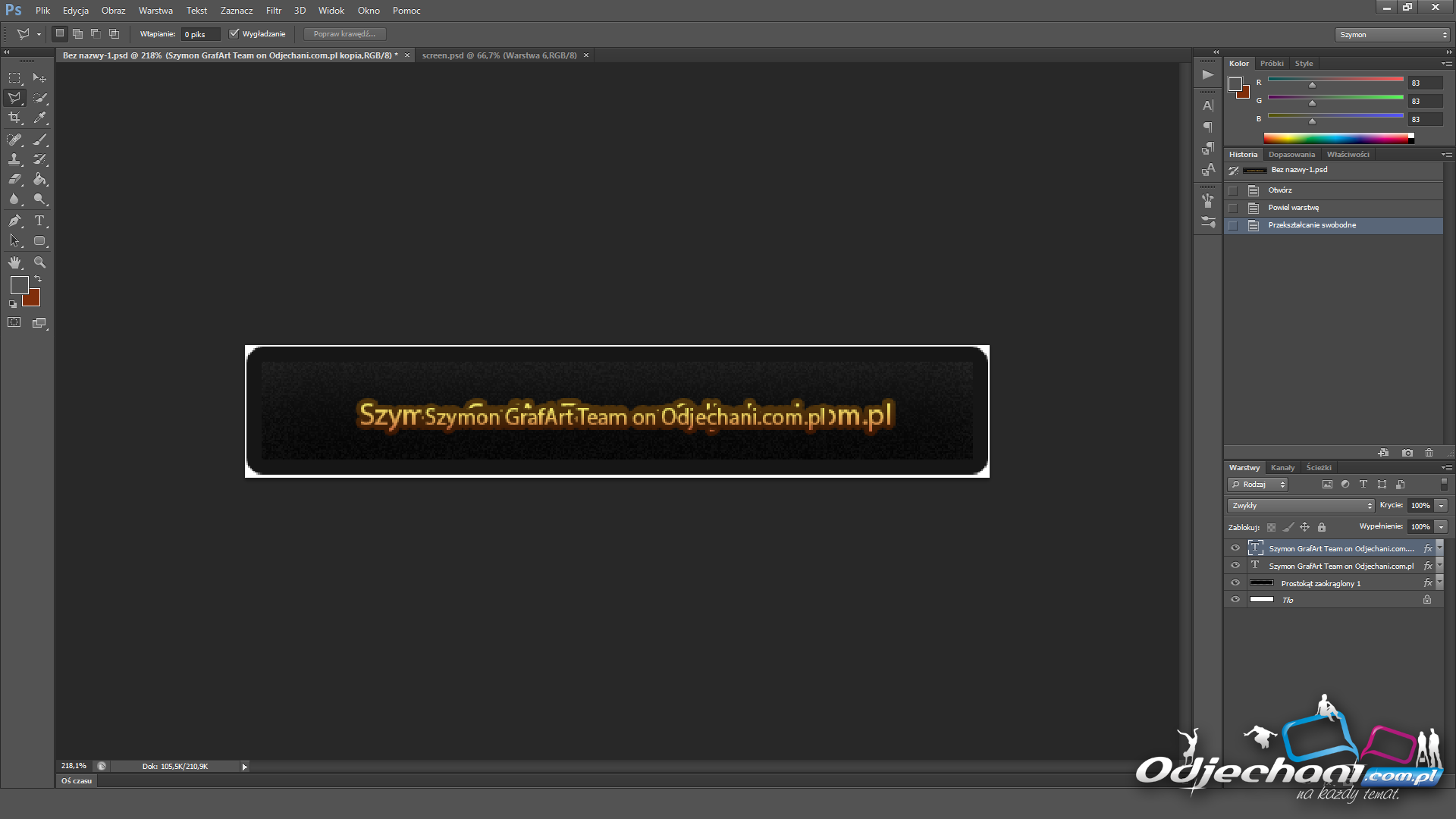
Task: Select the Horizontal Type tool
Action: click(39, 221)
